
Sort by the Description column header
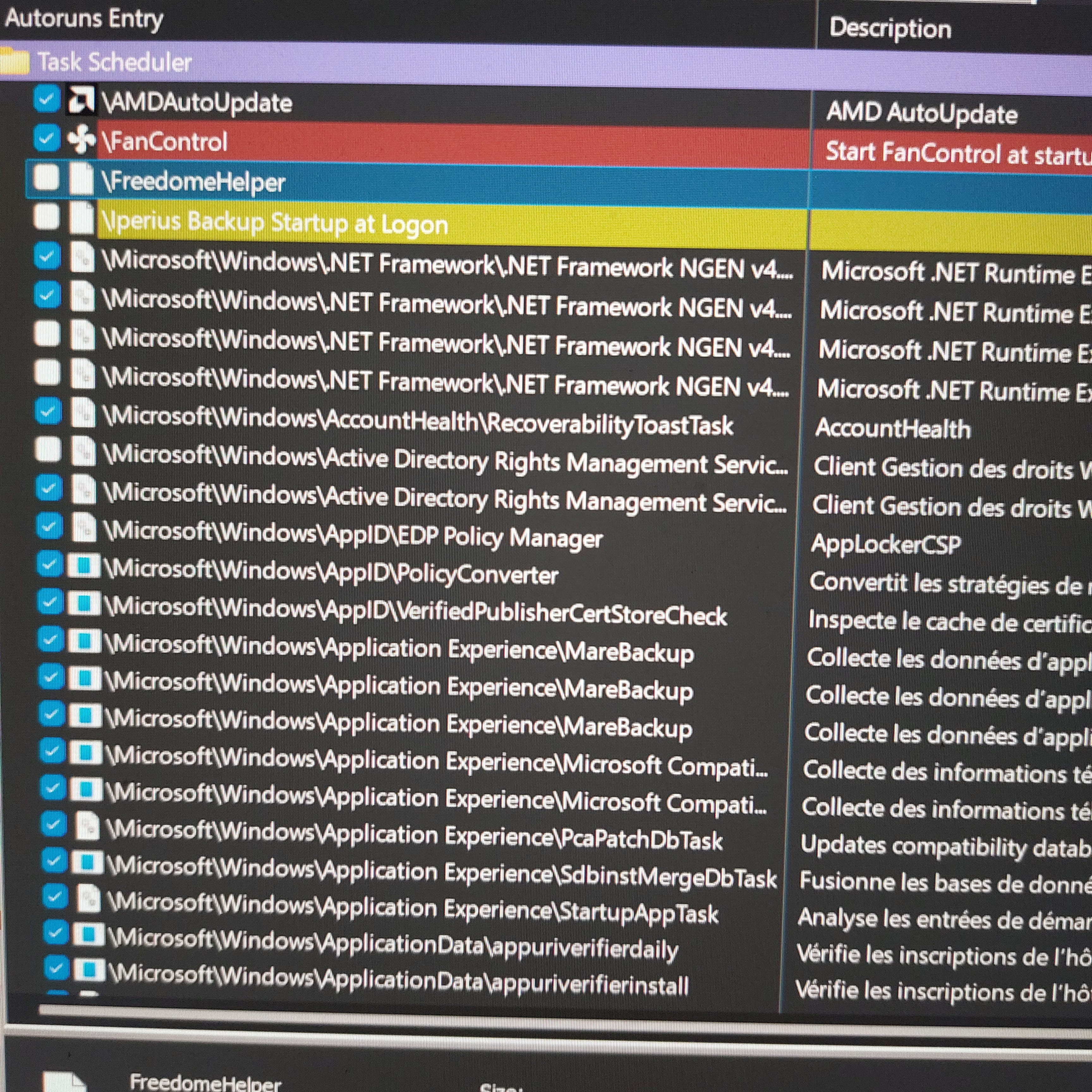(890, 28)
